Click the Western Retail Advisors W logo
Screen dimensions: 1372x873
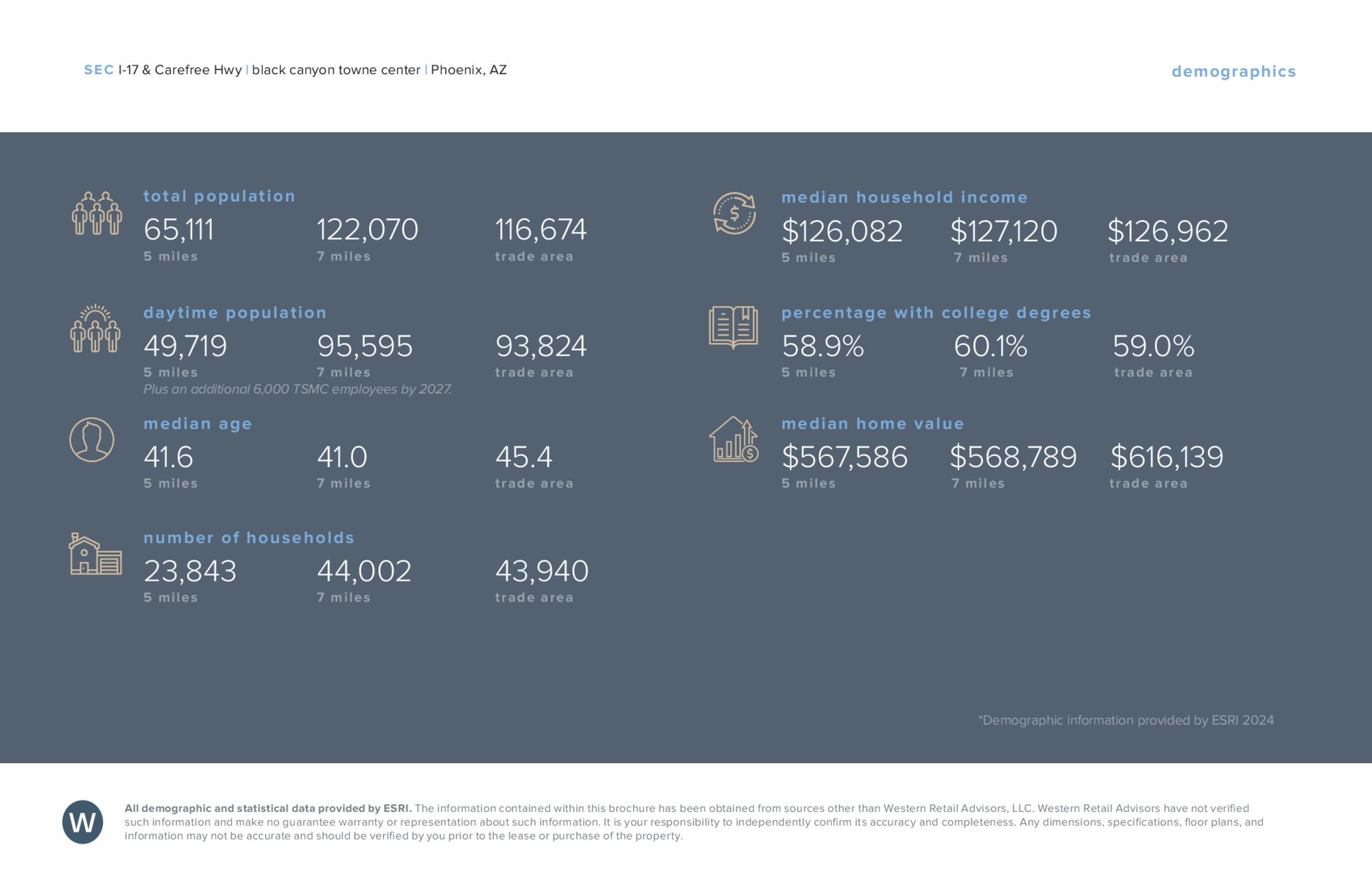click(83, 822)
